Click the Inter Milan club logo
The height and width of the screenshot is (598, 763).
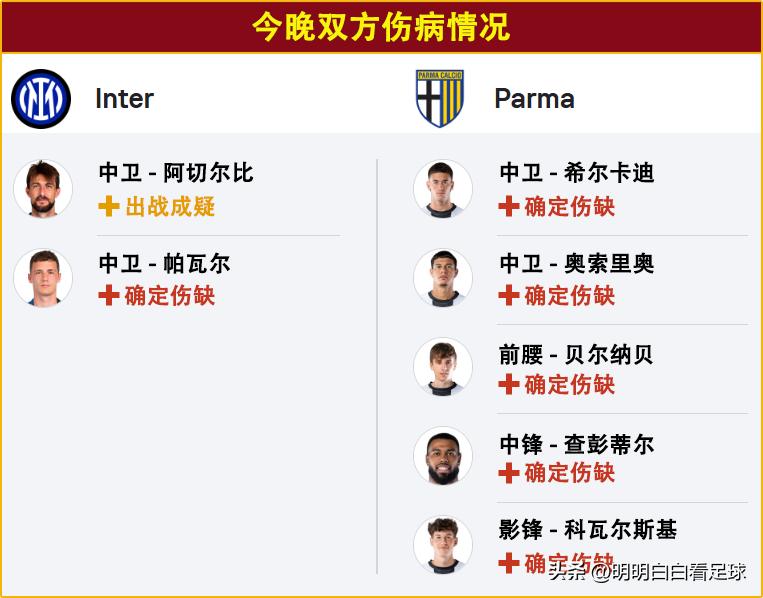(x=41, y=99)
